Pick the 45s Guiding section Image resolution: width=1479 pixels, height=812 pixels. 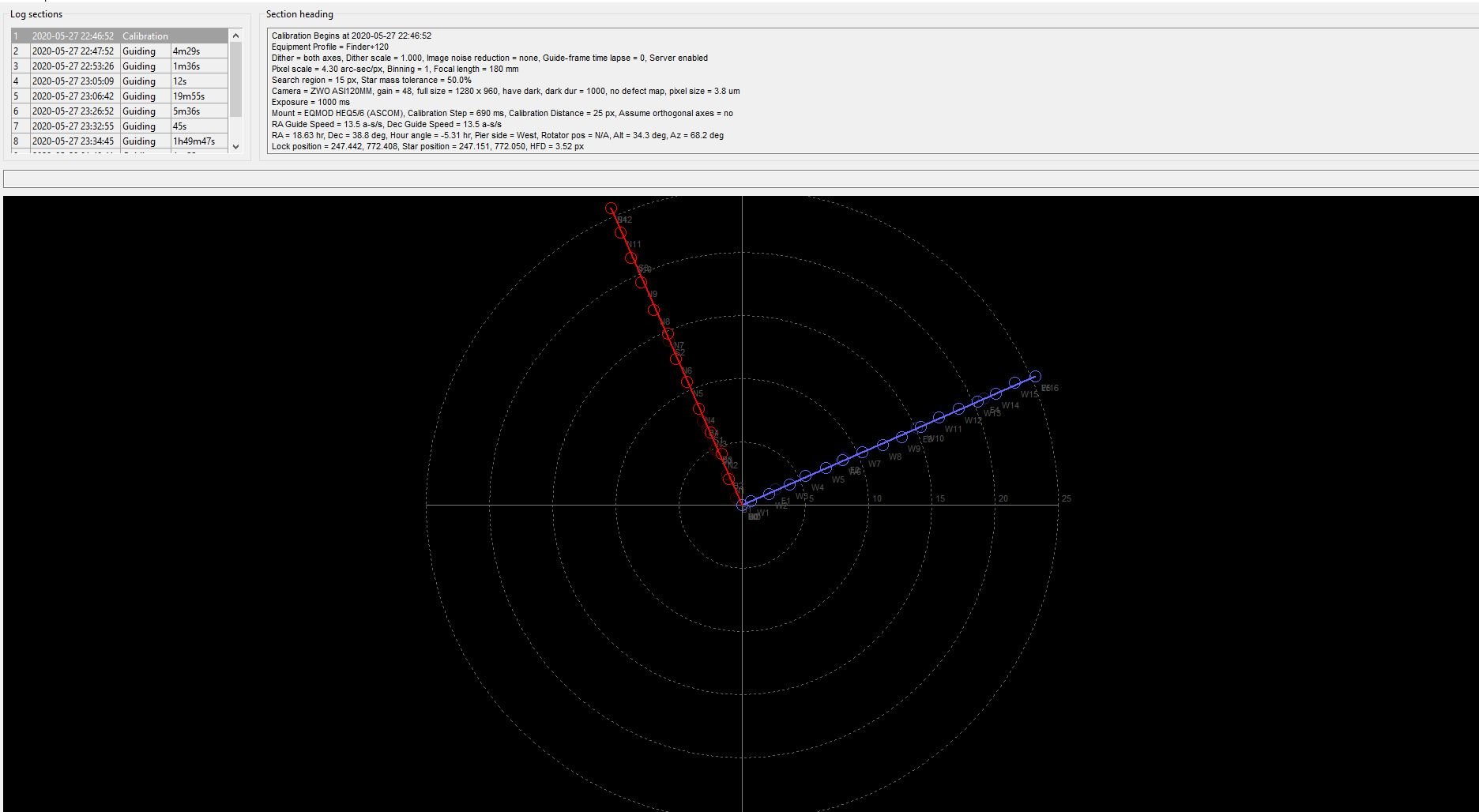119,126
